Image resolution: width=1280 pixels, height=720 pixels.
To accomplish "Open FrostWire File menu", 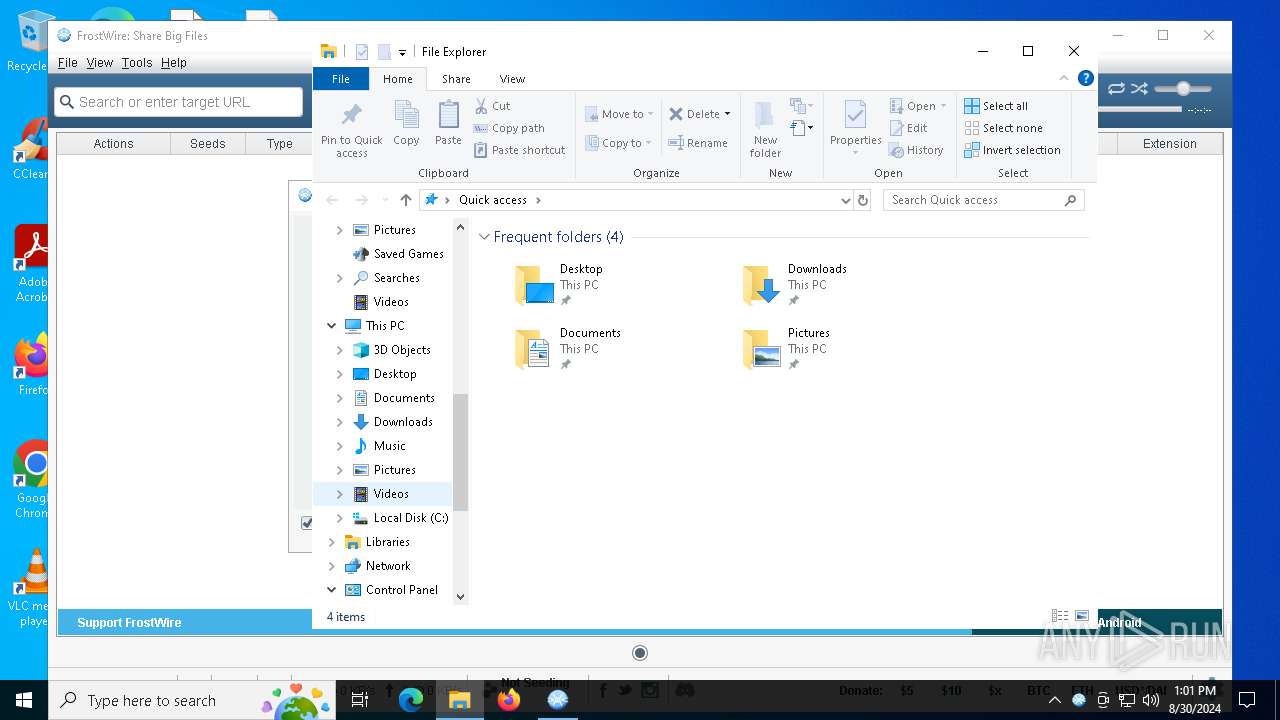I will 67,63.
